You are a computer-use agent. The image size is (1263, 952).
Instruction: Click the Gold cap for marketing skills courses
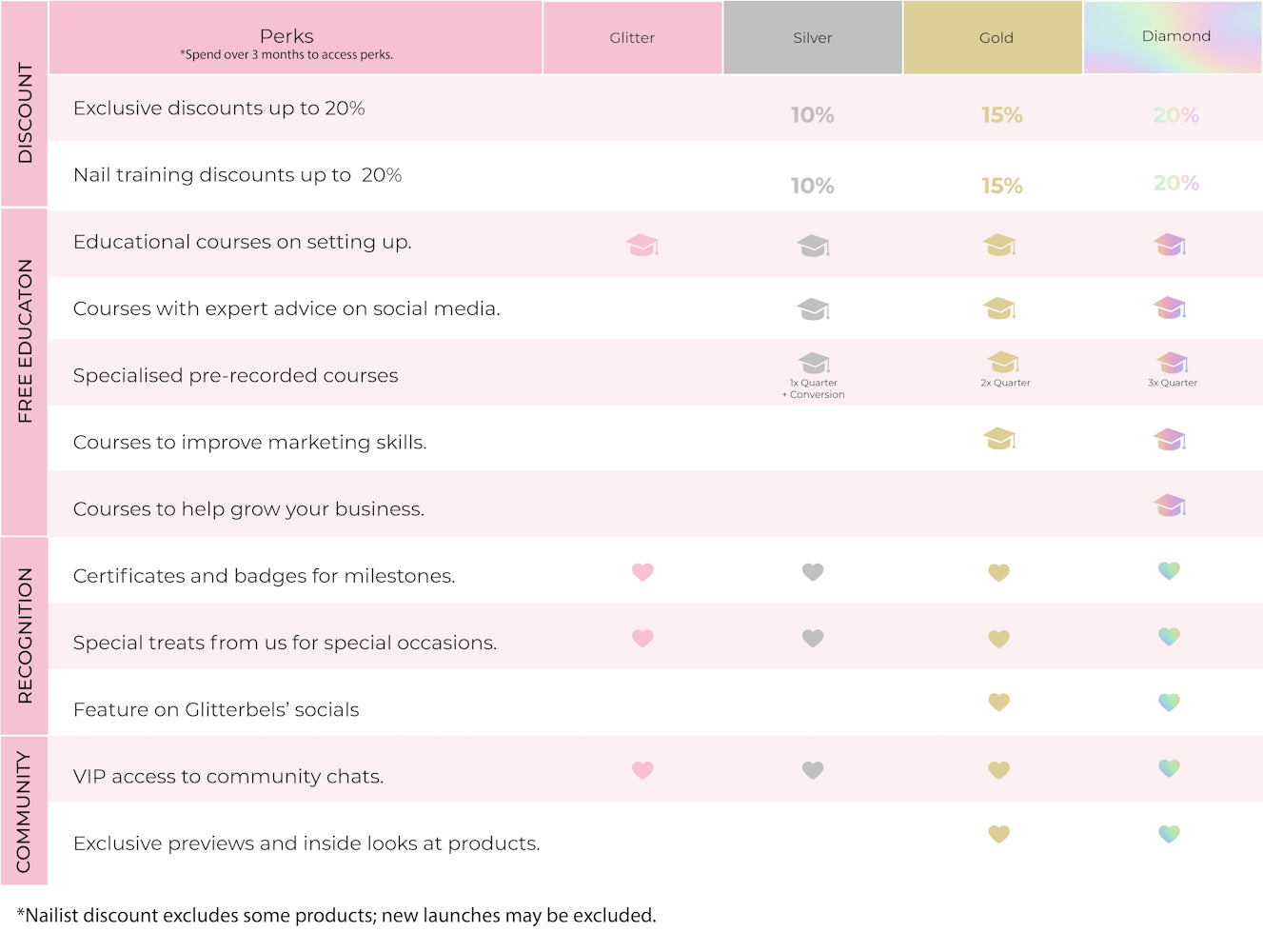(x=999, y=438)
